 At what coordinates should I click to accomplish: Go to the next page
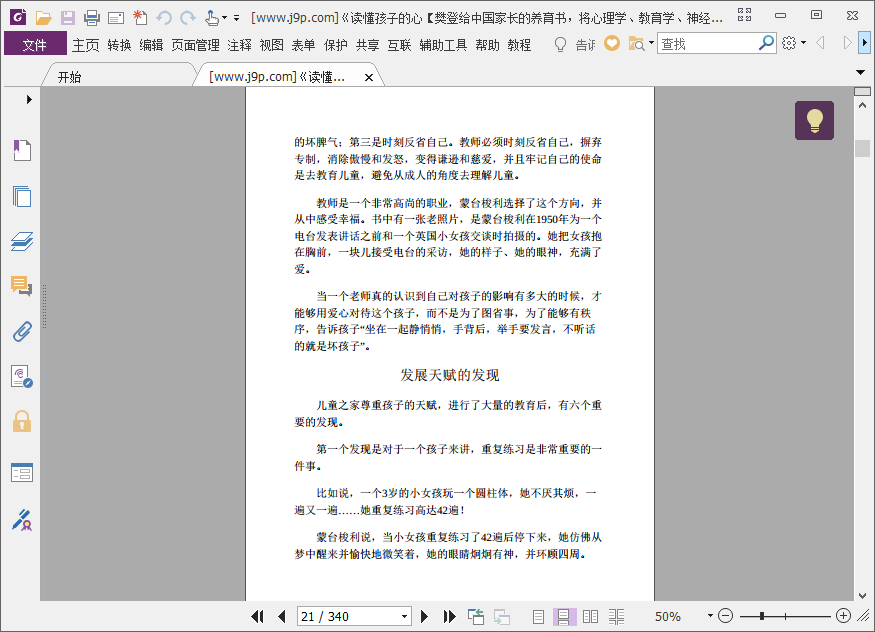point(424,616)
